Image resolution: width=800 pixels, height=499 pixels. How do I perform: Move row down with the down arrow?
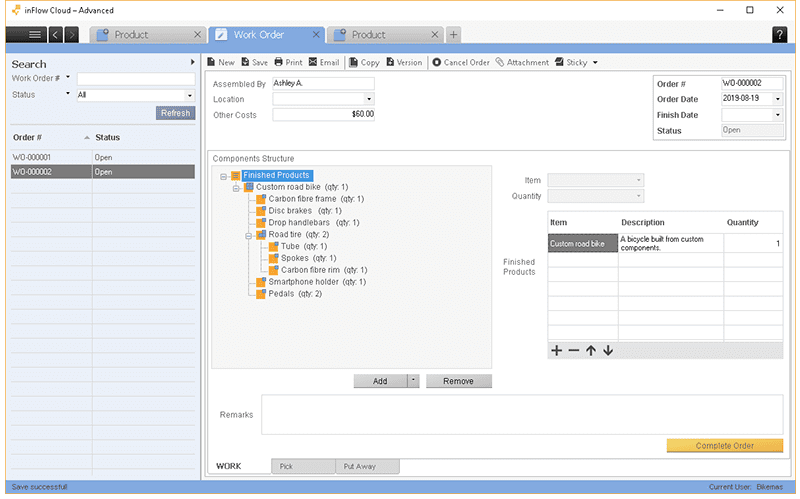click(x=608, y=351)
